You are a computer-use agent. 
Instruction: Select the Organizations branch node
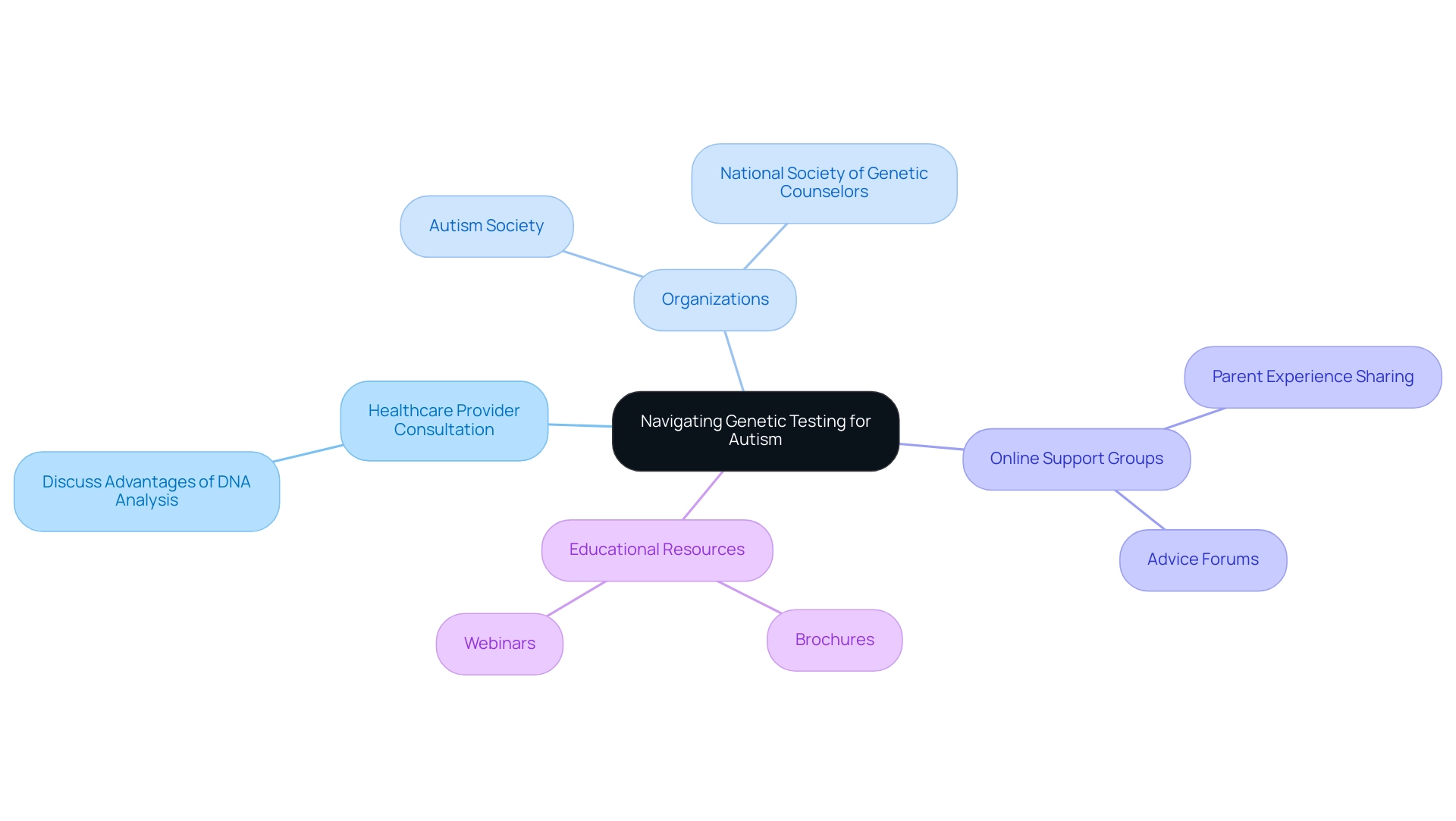[714, 299]
